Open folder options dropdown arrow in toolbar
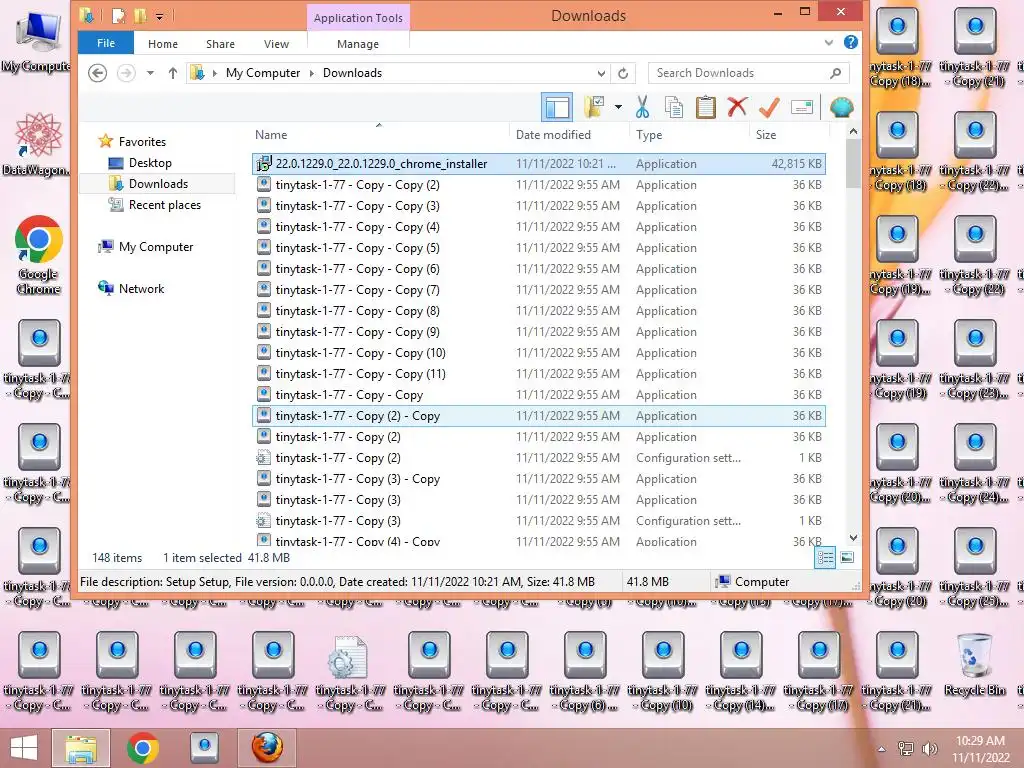 (618, 107)
